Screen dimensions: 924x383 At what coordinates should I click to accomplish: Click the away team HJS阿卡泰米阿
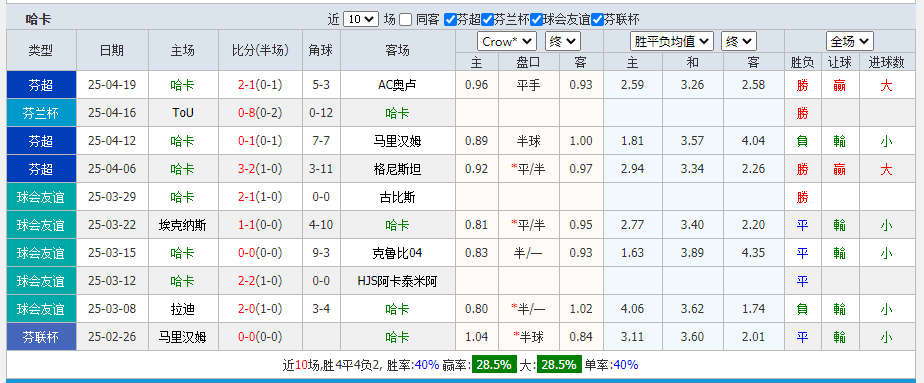[397, 281]
